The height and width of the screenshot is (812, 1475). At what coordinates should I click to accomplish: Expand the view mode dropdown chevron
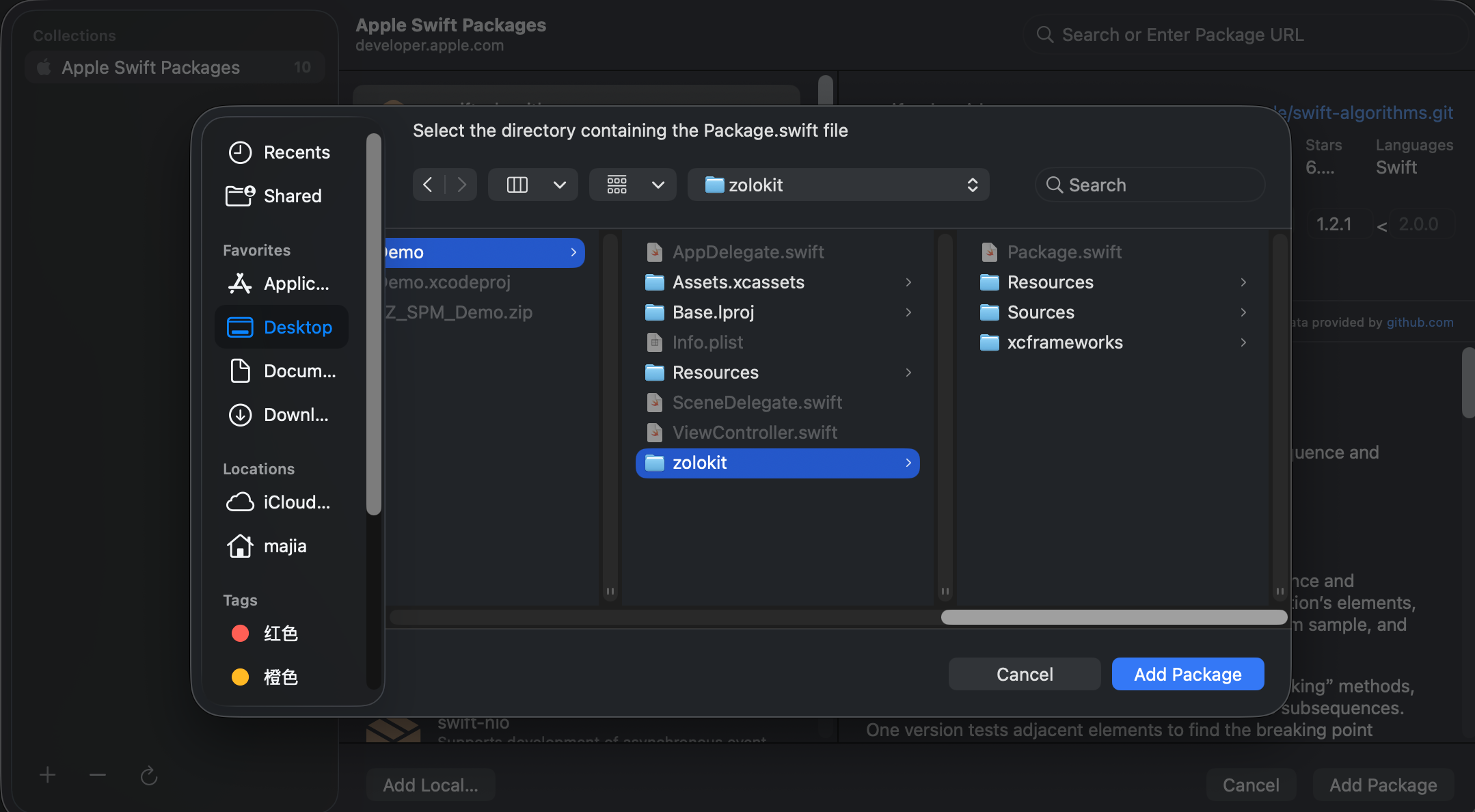pyautogui.click(x=560, y=185)
